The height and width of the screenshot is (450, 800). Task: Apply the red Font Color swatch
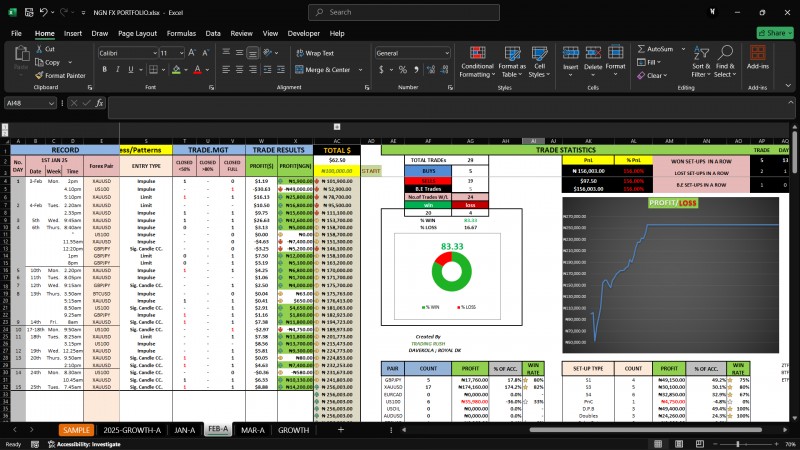[x=197, y=69]
